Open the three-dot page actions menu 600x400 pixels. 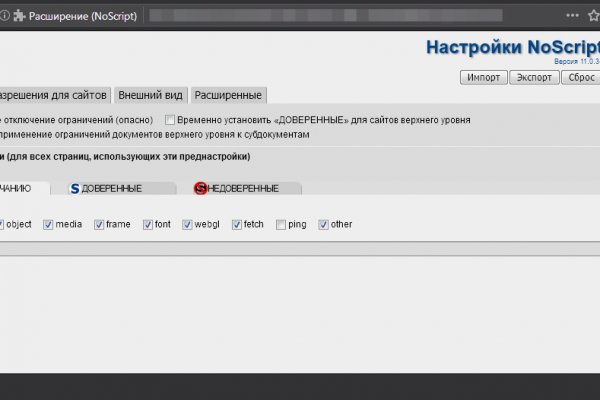pyautogui.click(x=572, y=16)
